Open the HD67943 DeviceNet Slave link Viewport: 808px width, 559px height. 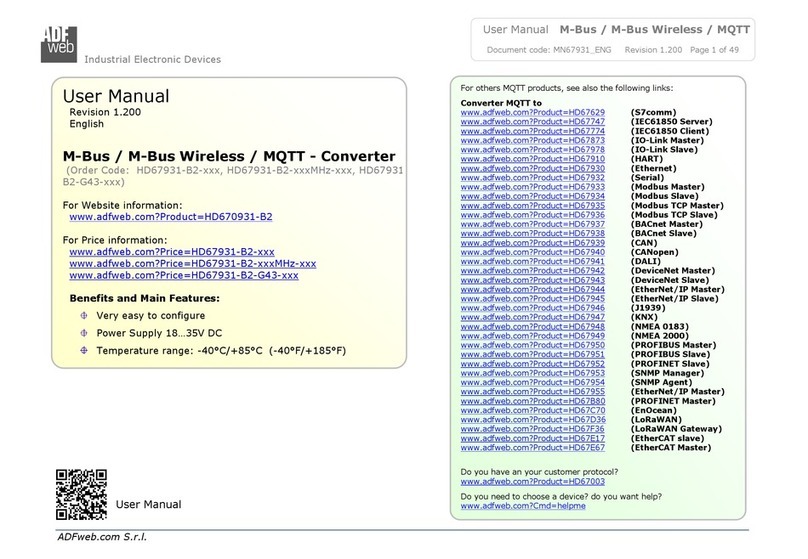pos(533,280)
